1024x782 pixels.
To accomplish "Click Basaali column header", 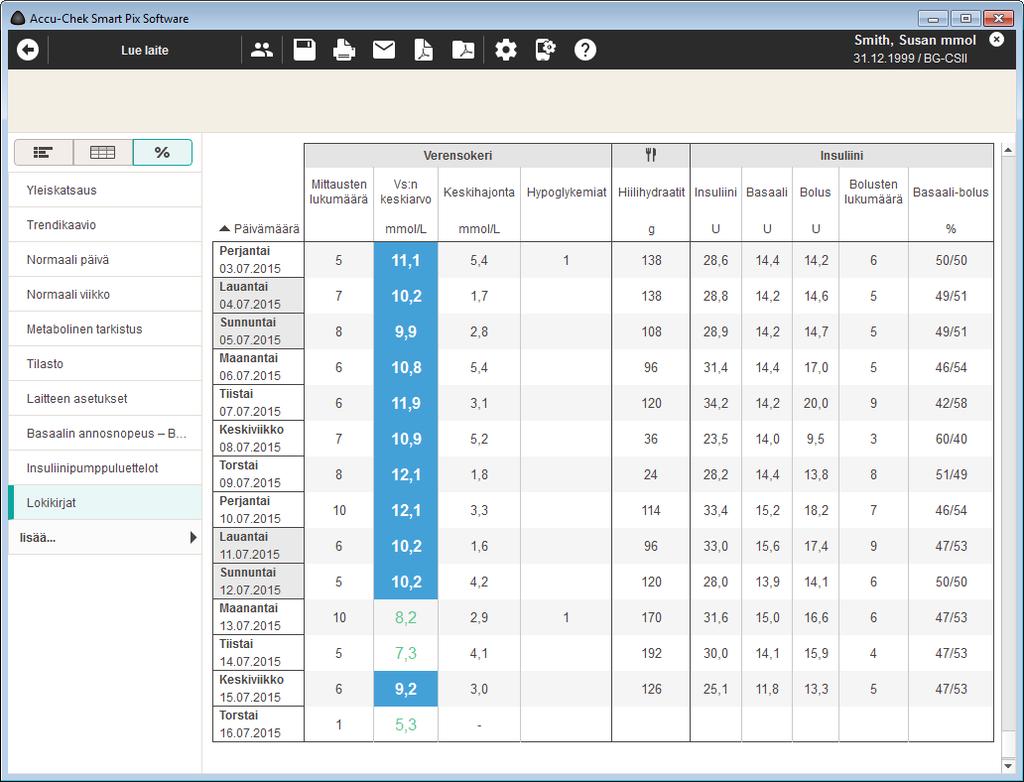I will (x=767, y=192).
